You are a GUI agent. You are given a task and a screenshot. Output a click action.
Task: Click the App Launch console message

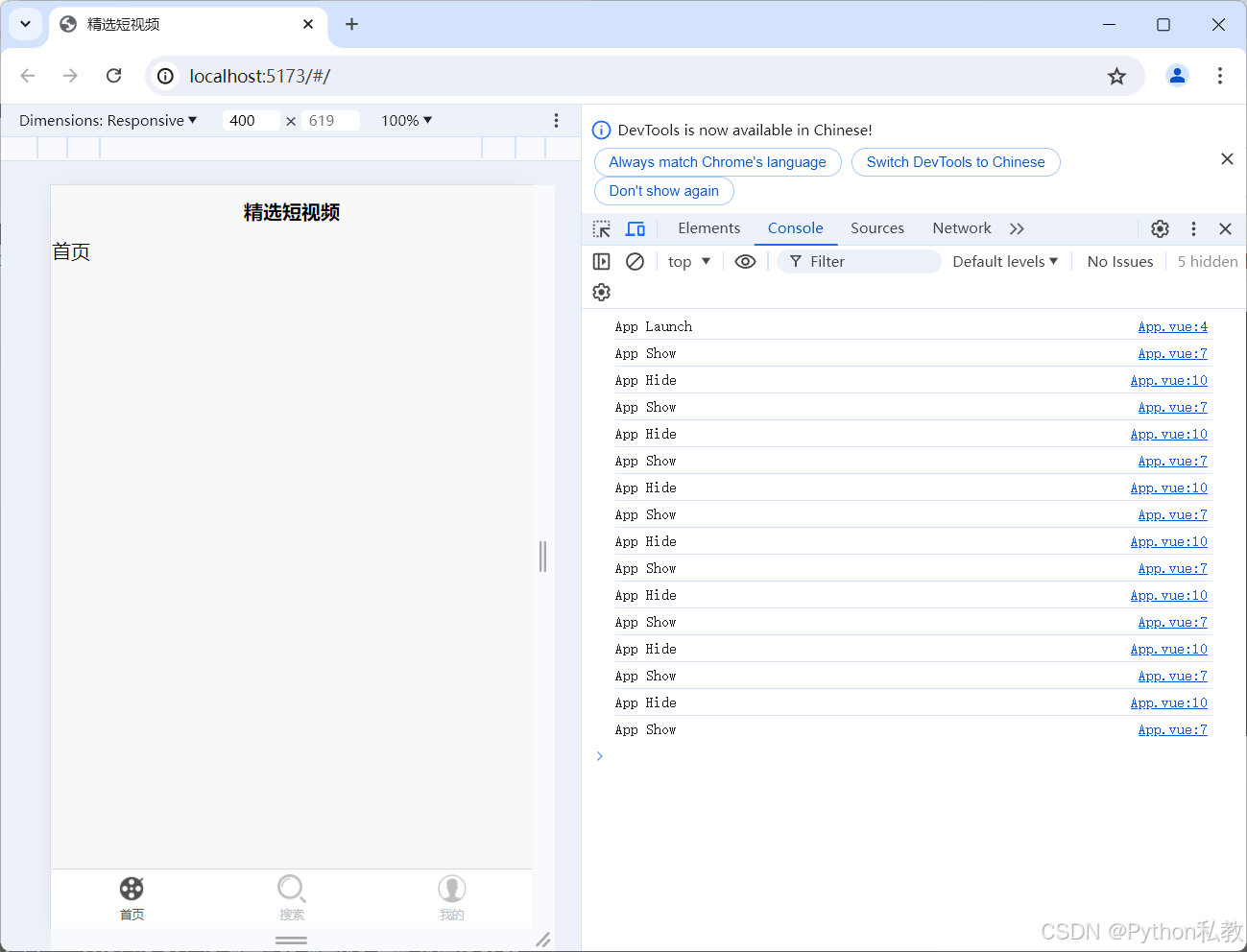click(653, 327)
